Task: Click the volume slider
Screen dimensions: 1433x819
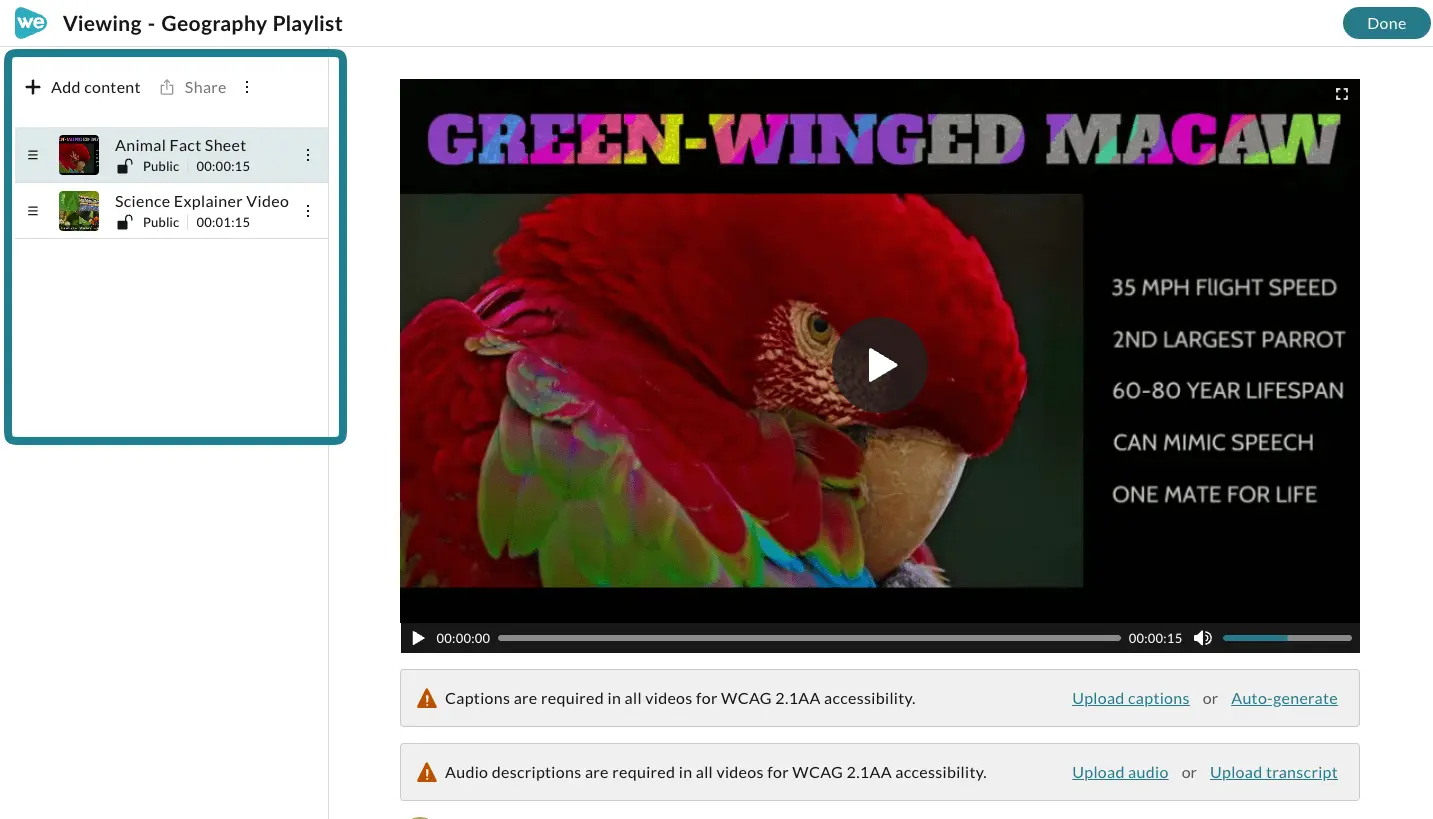Action: point(1287,638)
